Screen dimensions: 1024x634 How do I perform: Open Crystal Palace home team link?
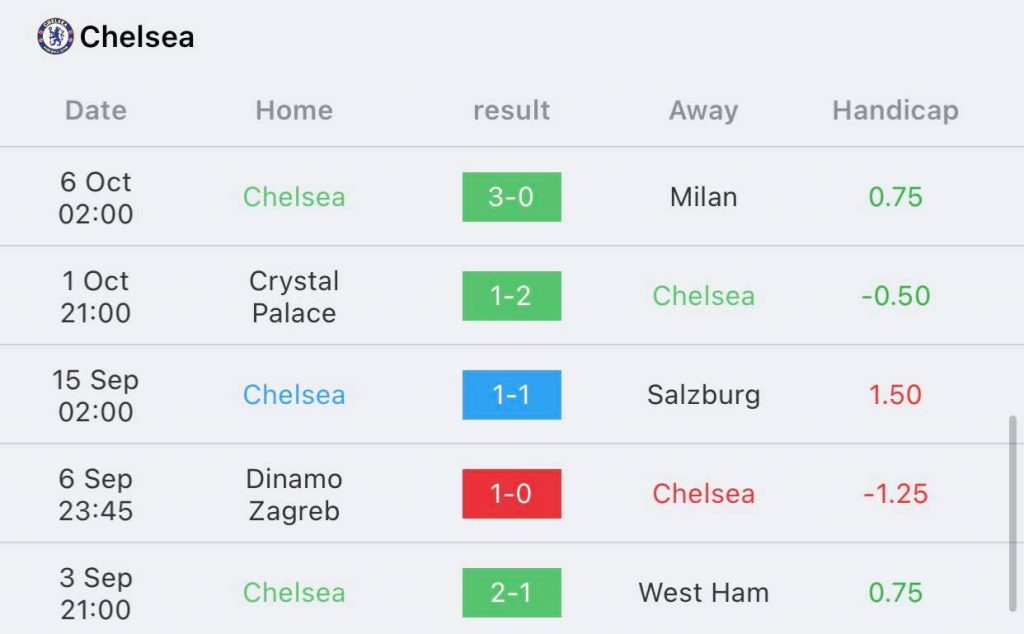pyautogui.click(x=294, y=296)
